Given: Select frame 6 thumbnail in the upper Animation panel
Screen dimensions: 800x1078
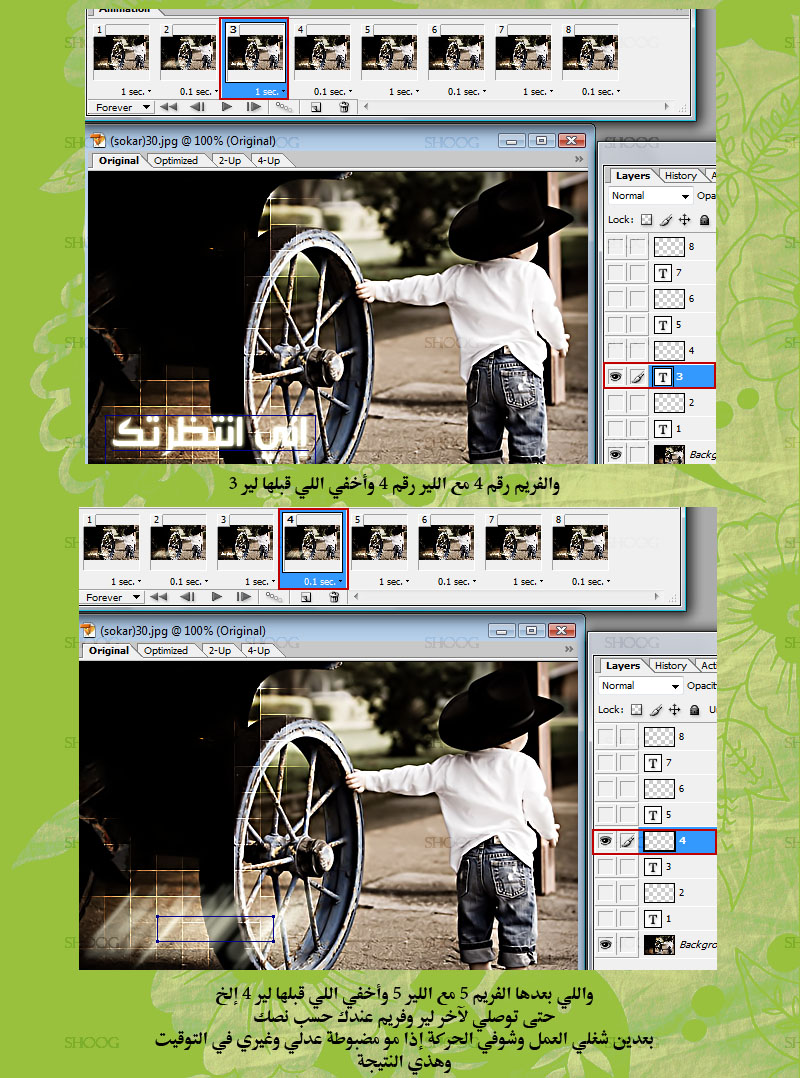Looking at the screenshot, I should coord(455,58).
